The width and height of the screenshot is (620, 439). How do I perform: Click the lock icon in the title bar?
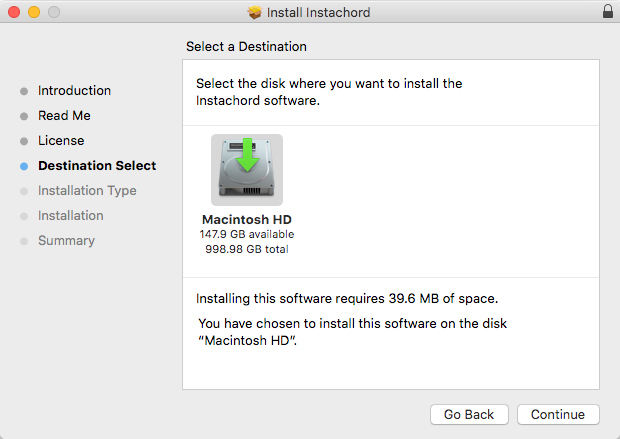pos(607,12)
